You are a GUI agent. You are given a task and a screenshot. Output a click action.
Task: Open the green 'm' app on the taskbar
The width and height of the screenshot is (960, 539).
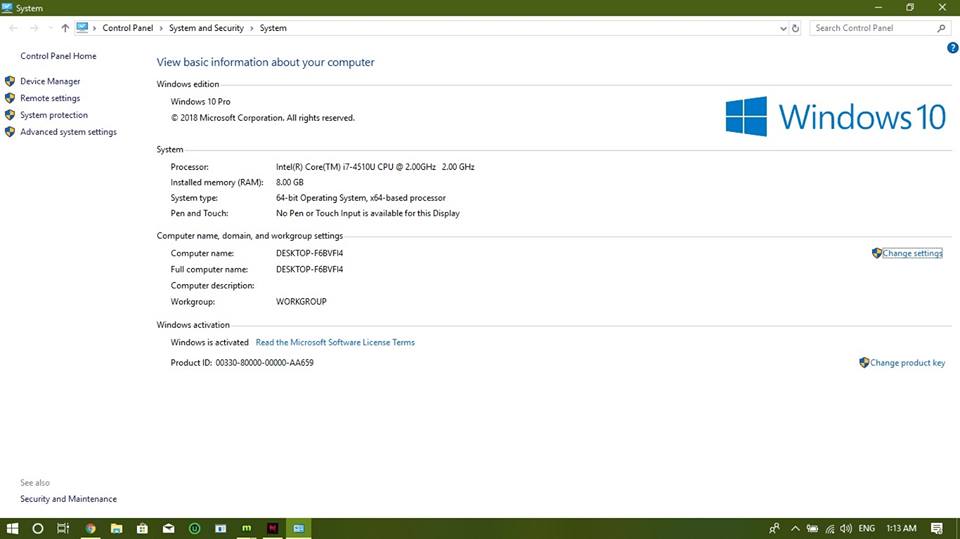(x=247, y=528)
